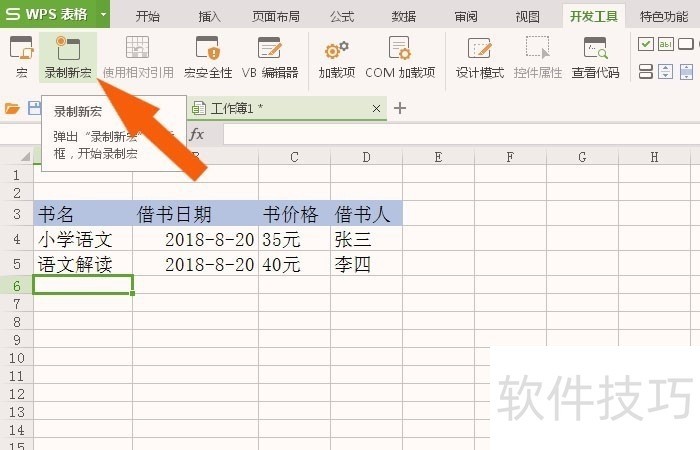Image resolution: width=700 pixels, height=450 pixels.
Task: Select column E header
Action: 438,157
